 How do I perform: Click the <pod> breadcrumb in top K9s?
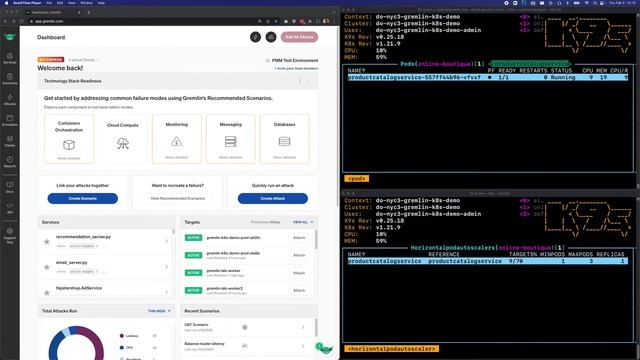(357, 179)
